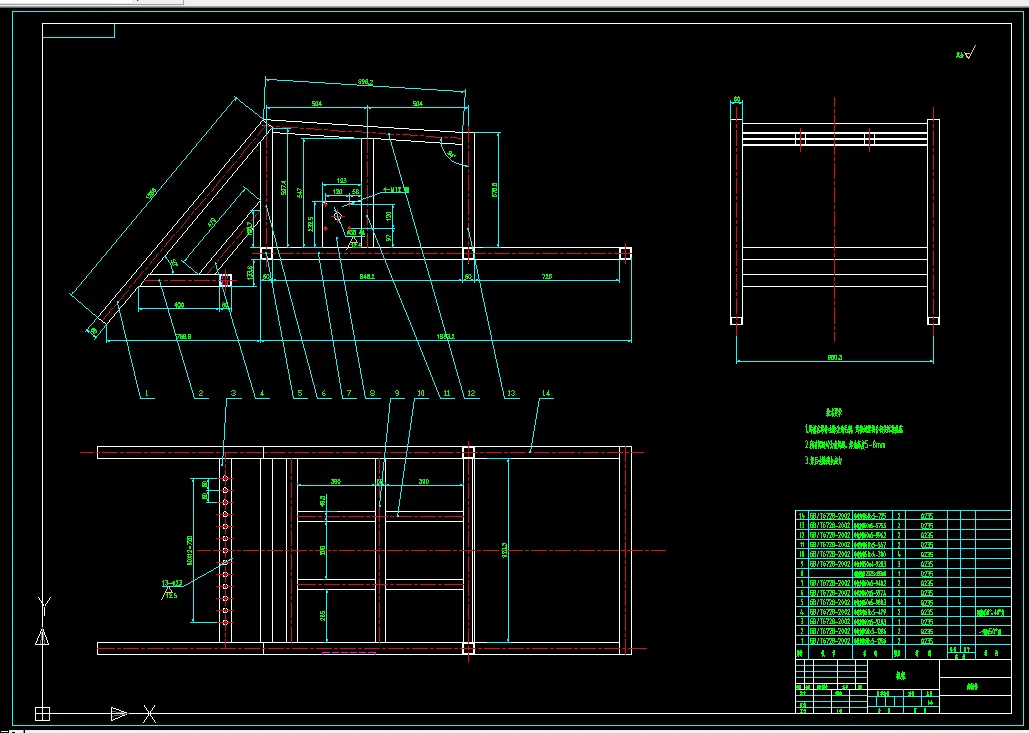
Task: Select part callout label 4 under the side view
Action: (x=261, y=394)
